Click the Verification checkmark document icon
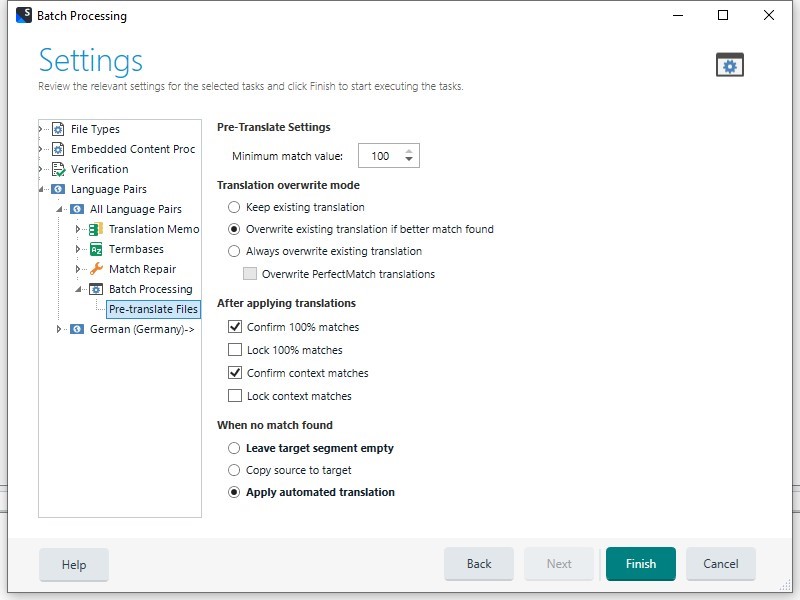This screenshot has height=600, width=800. click(x=58, y=169)
